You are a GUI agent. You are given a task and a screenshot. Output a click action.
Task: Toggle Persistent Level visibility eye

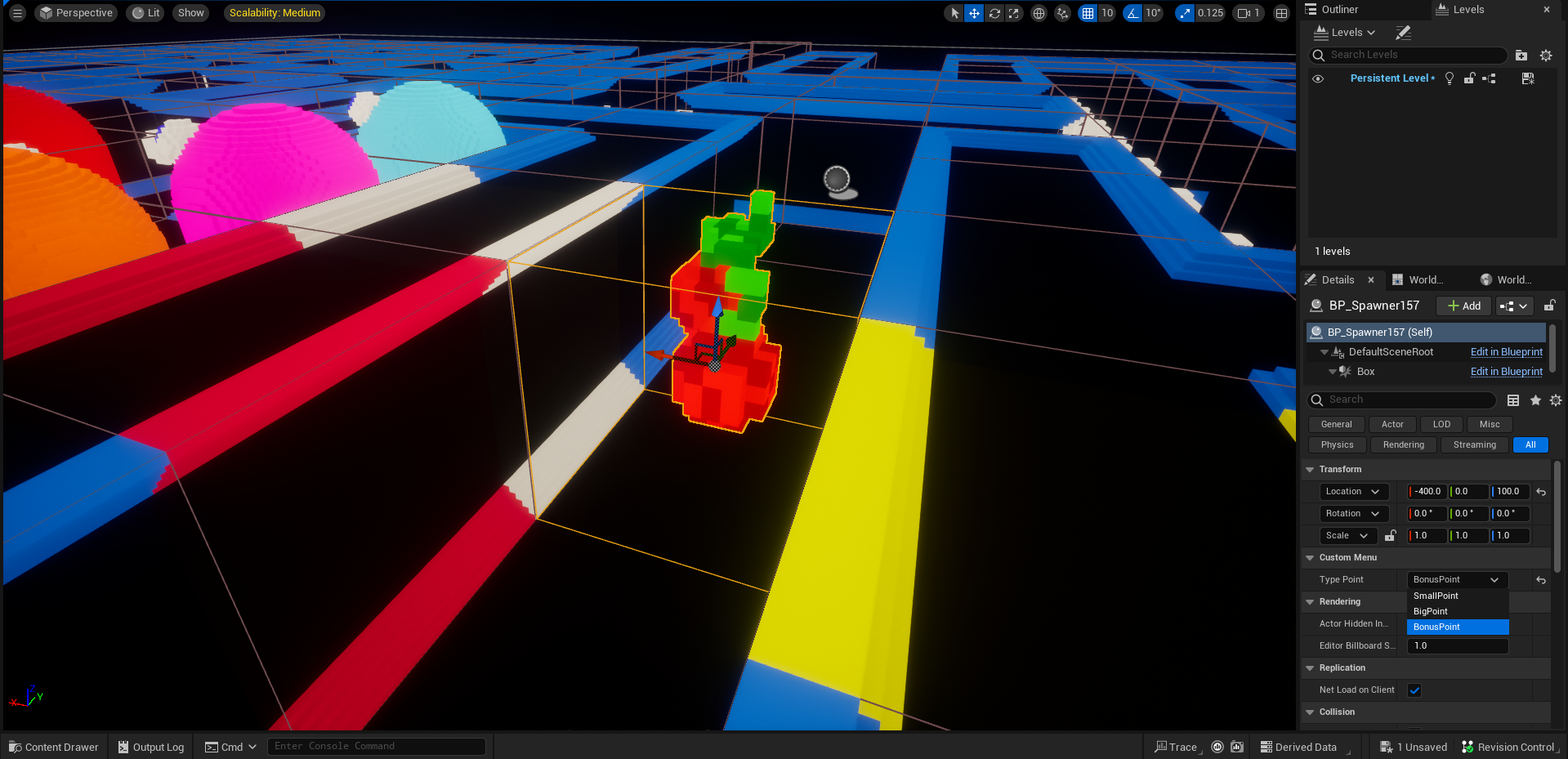pyautogui.click(x=1318, y=78)
